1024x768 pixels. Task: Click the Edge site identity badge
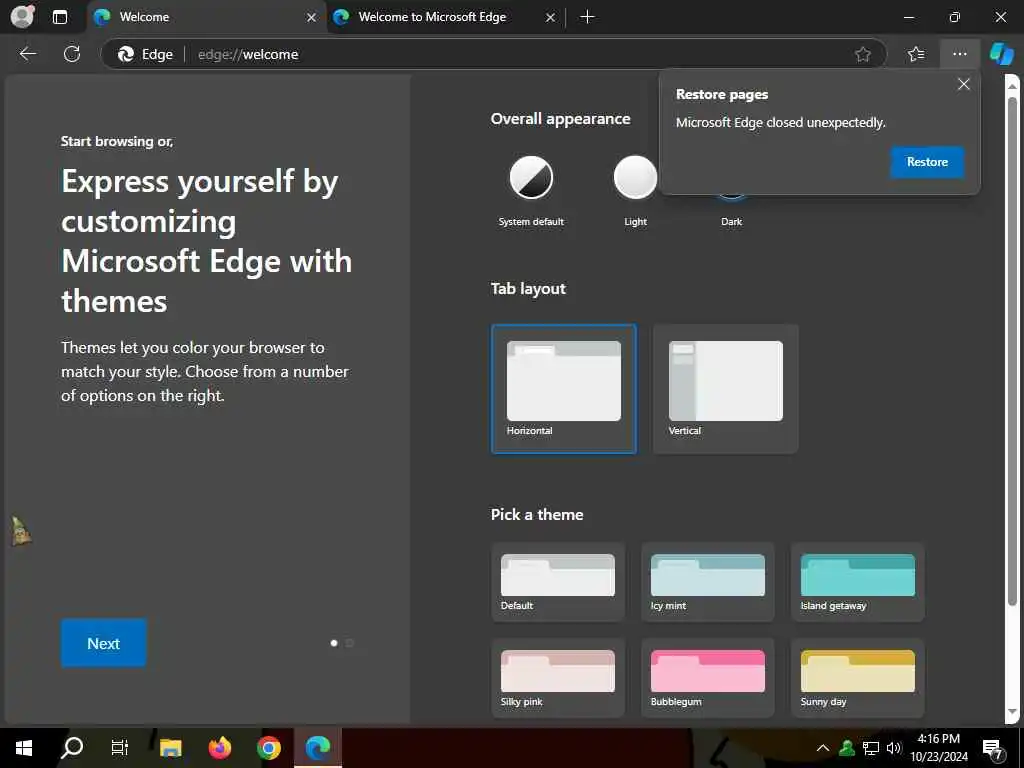(x=145, y=54)
